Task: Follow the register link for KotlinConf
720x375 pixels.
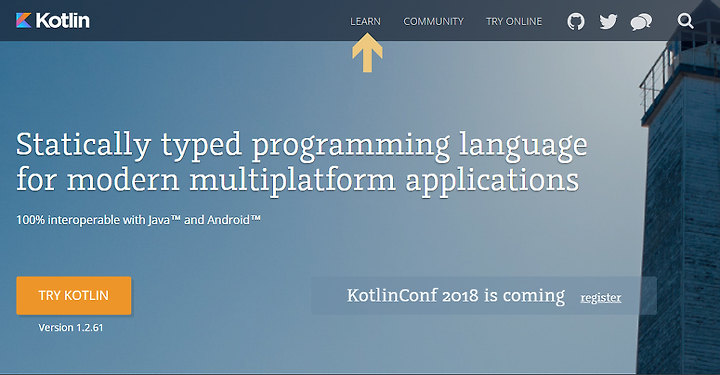Action: (601, 297)
